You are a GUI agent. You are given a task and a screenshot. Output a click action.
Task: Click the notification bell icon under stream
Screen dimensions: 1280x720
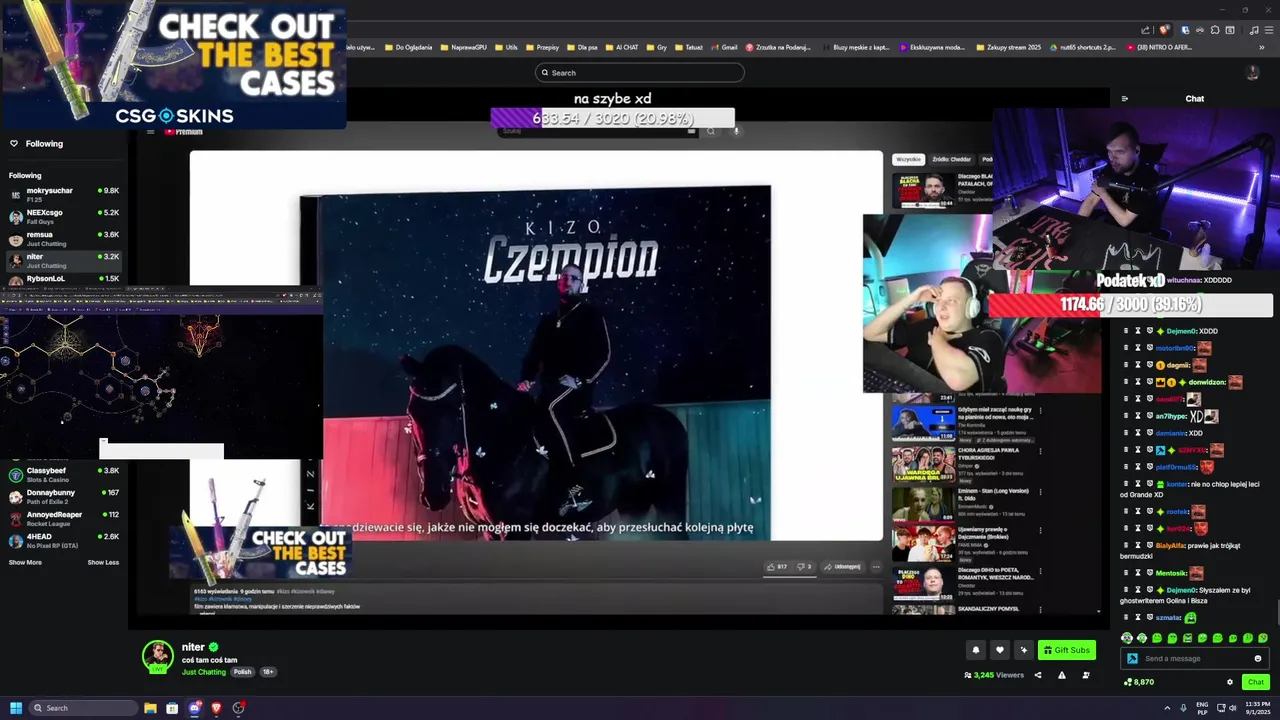[976, 650]
